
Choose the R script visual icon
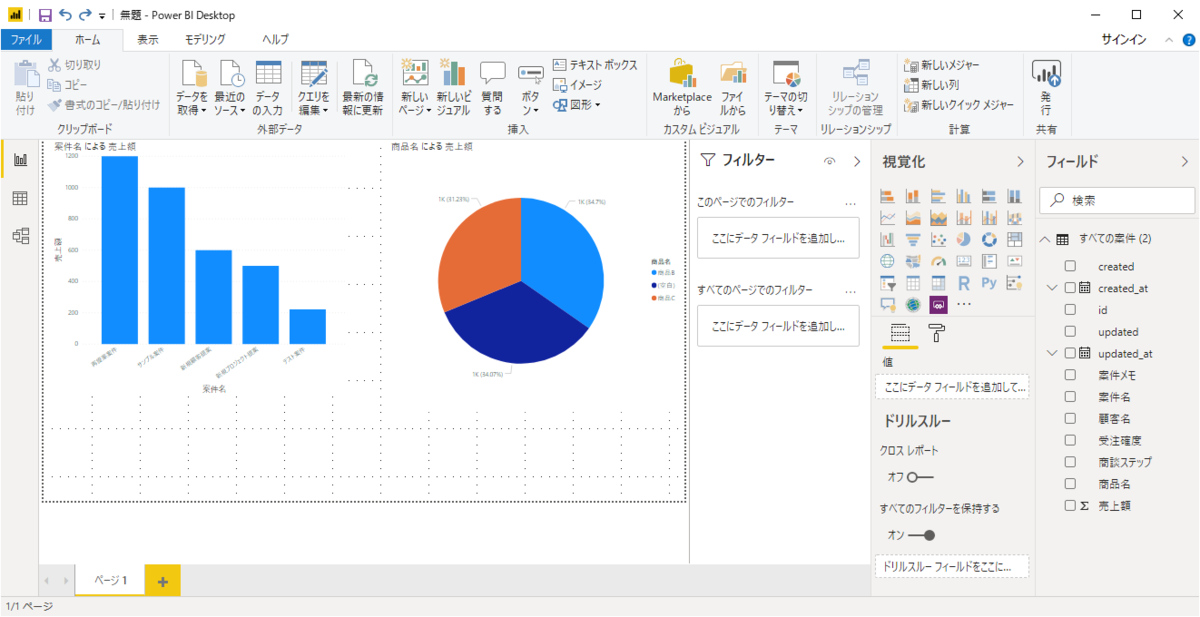coord(965,283)
